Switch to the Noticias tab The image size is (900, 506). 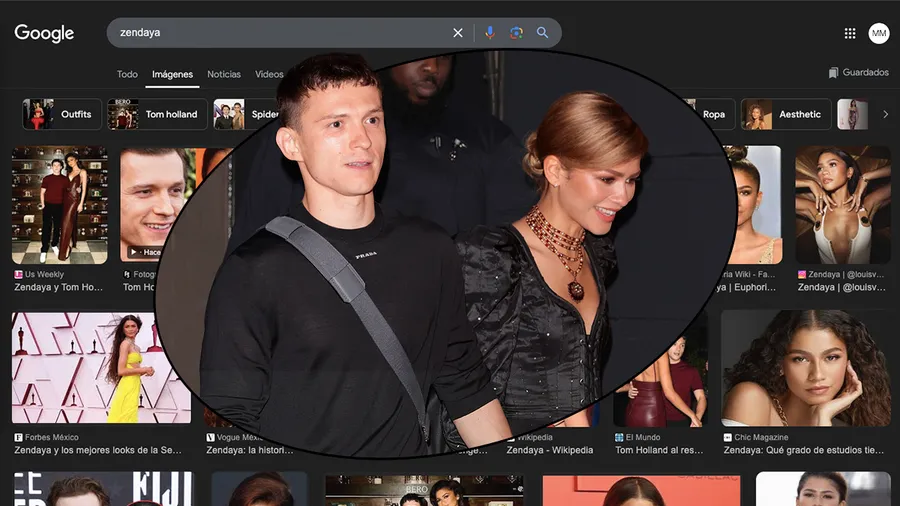click(x=224, y=74)
